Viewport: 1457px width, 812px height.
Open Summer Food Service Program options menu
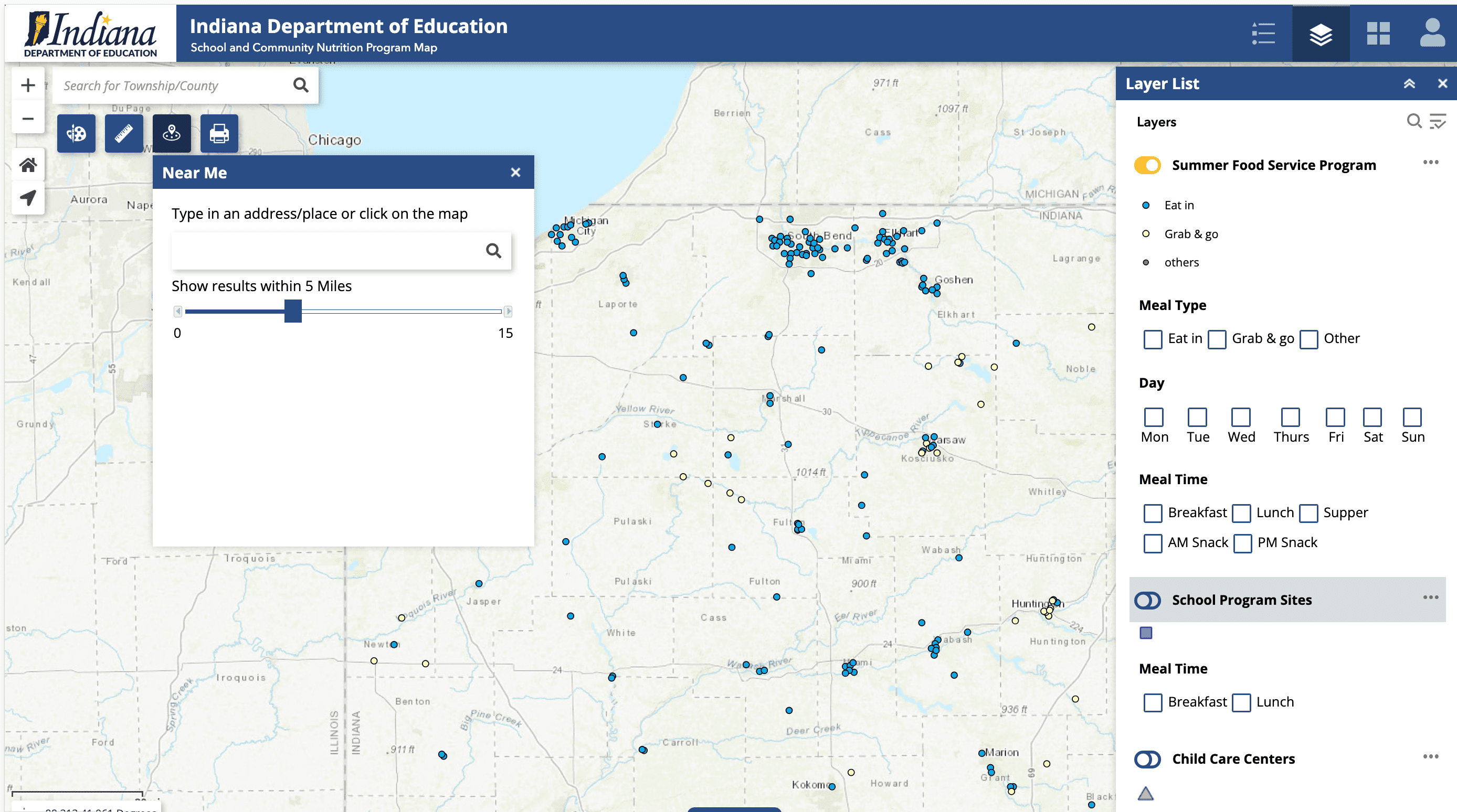click(x=1431, y=163)
